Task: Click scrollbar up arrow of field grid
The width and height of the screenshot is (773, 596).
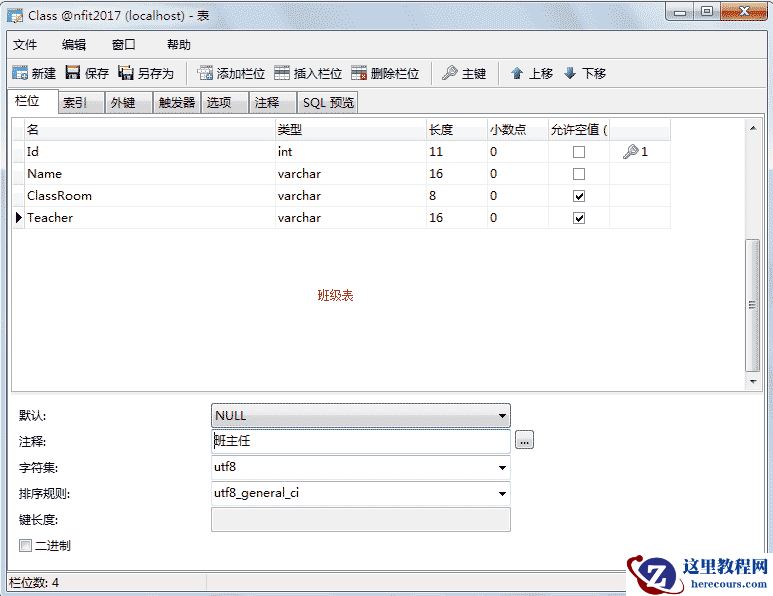Action: point(753,128)
